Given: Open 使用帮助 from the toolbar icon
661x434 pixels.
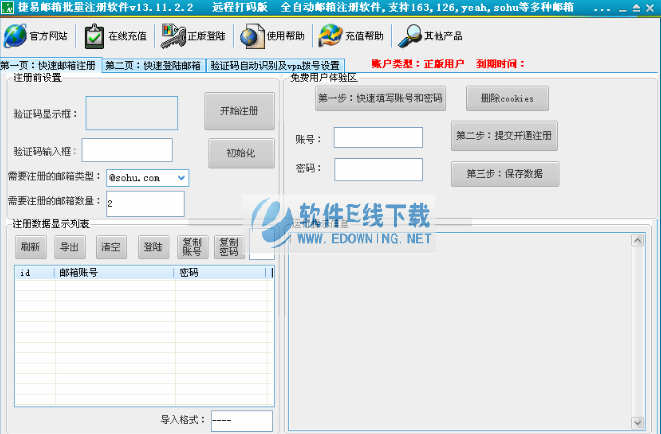Looking at the screenshot, I should 250,36.
